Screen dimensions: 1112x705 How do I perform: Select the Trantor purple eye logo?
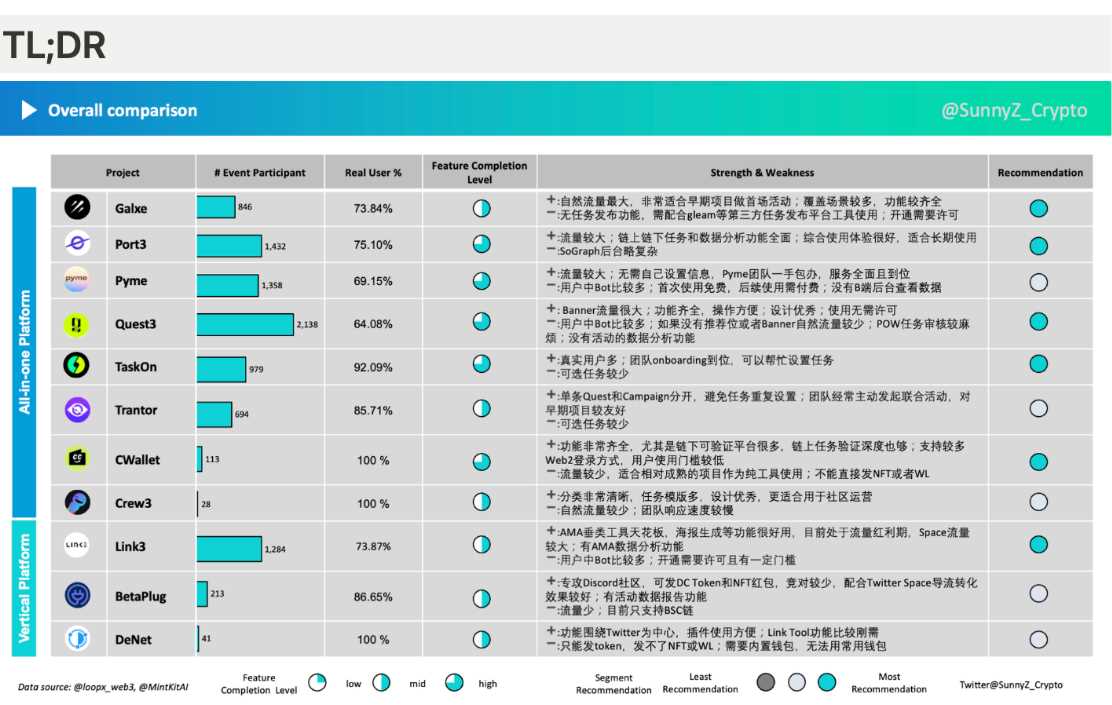77,408
